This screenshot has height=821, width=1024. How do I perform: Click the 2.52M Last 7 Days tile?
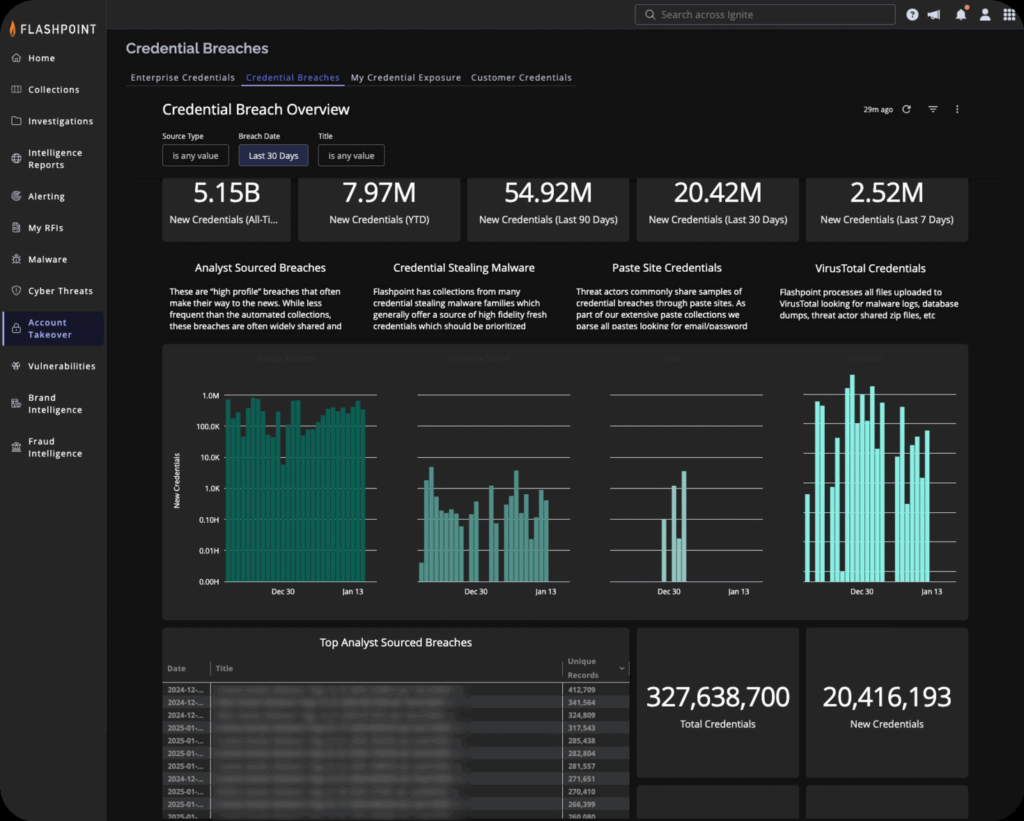coord(887,209)
